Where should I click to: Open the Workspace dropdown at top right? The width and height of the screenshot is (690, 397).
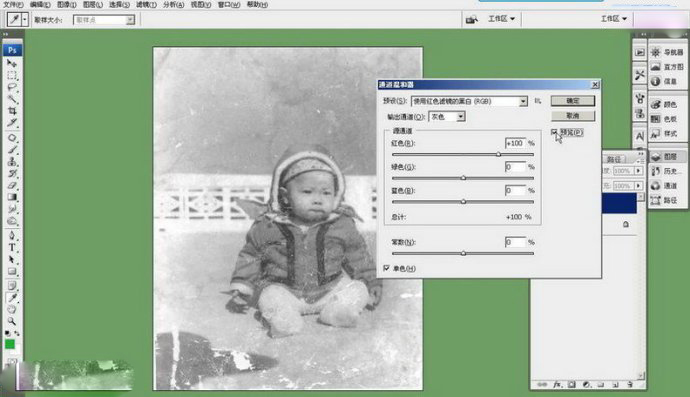[x=614, y=18]
